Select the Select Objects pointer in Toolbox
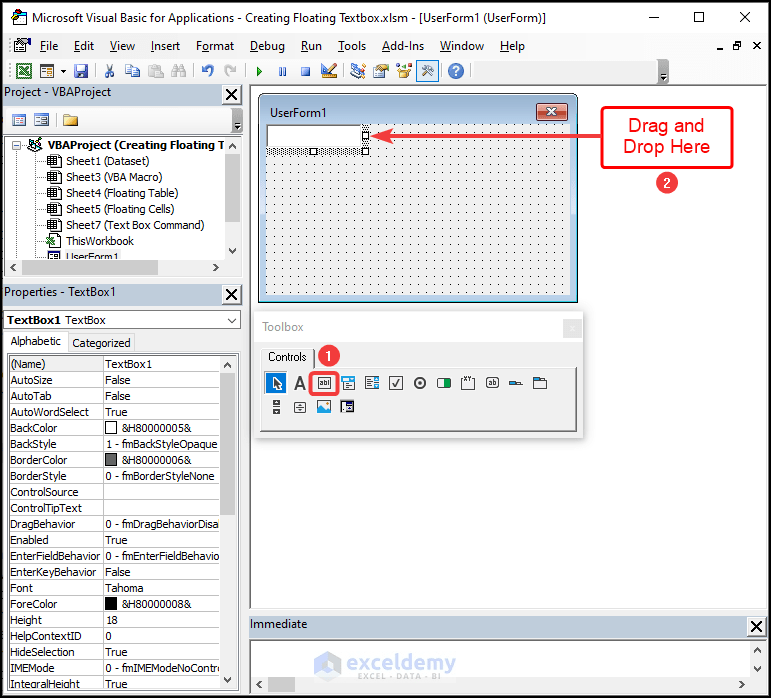This screenshot has width=771, height=698. pos(276,383)
